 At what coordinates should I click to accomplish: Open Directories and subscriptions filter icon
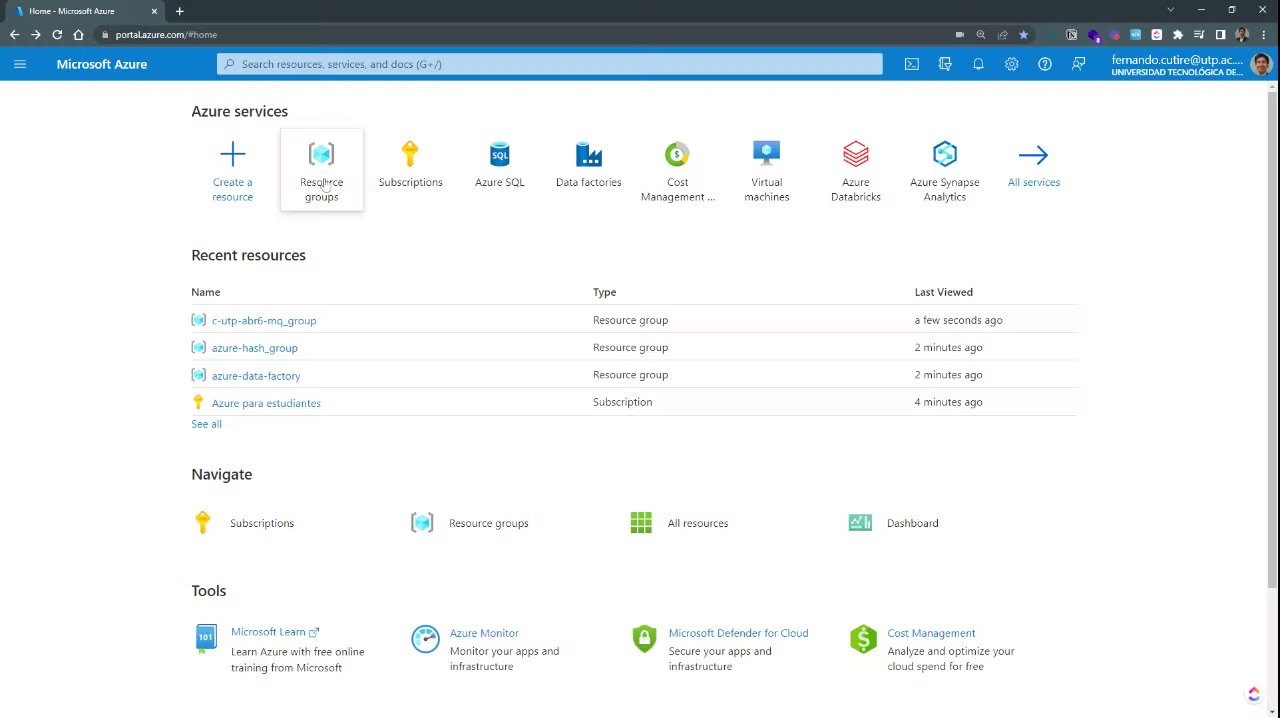pyautogui.click(x=945, y=64)
